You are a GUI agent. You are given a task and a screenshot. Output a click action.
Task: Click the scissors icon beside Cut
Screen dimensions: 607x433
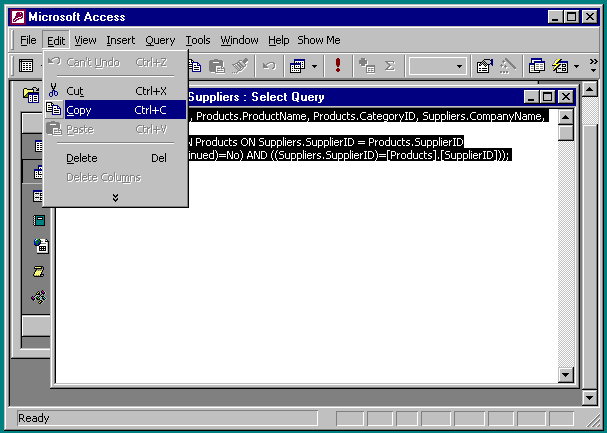(53, 91)
